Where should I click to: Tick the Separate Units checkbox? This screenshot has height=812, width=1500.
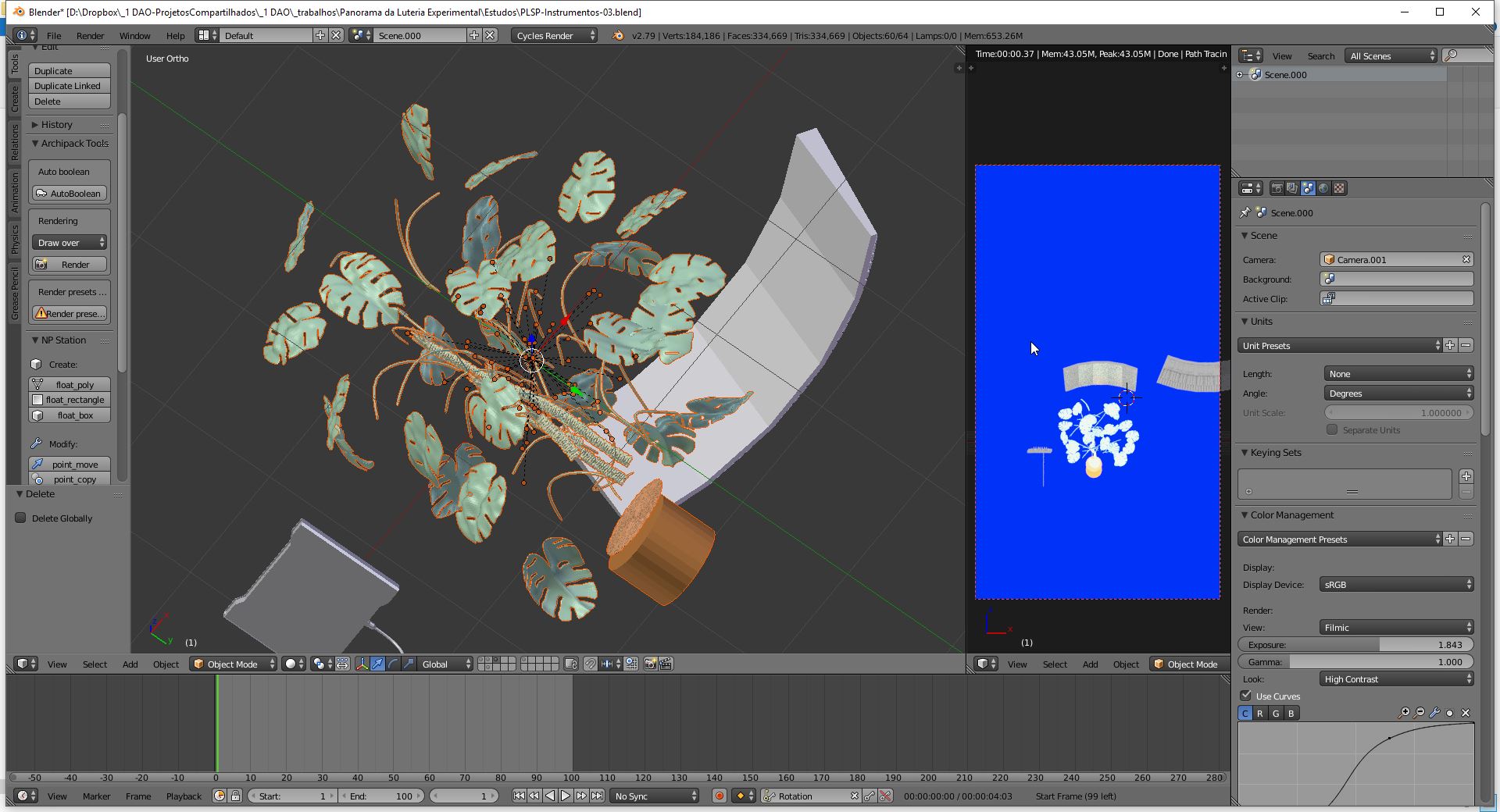pyautogui.click(x=1332, y=429)
